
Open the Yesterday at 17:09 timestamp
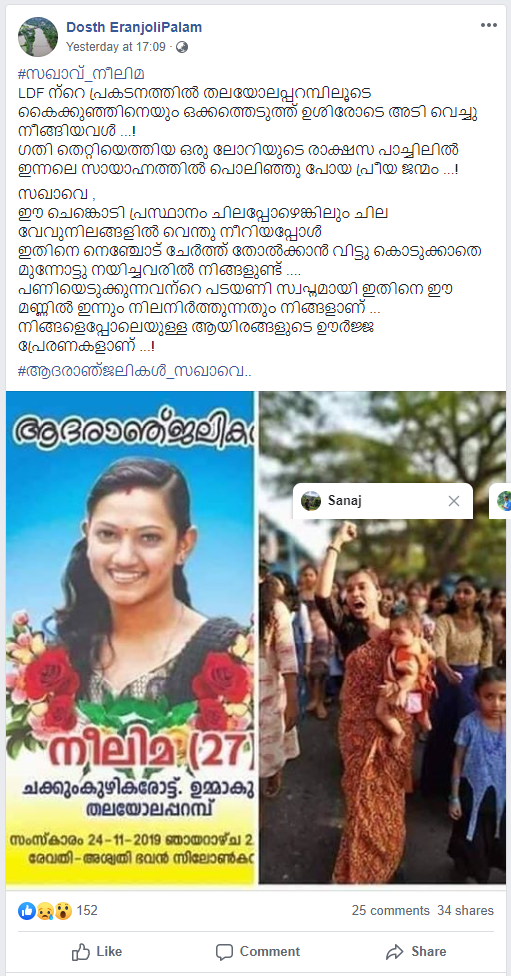pos(116,47)
